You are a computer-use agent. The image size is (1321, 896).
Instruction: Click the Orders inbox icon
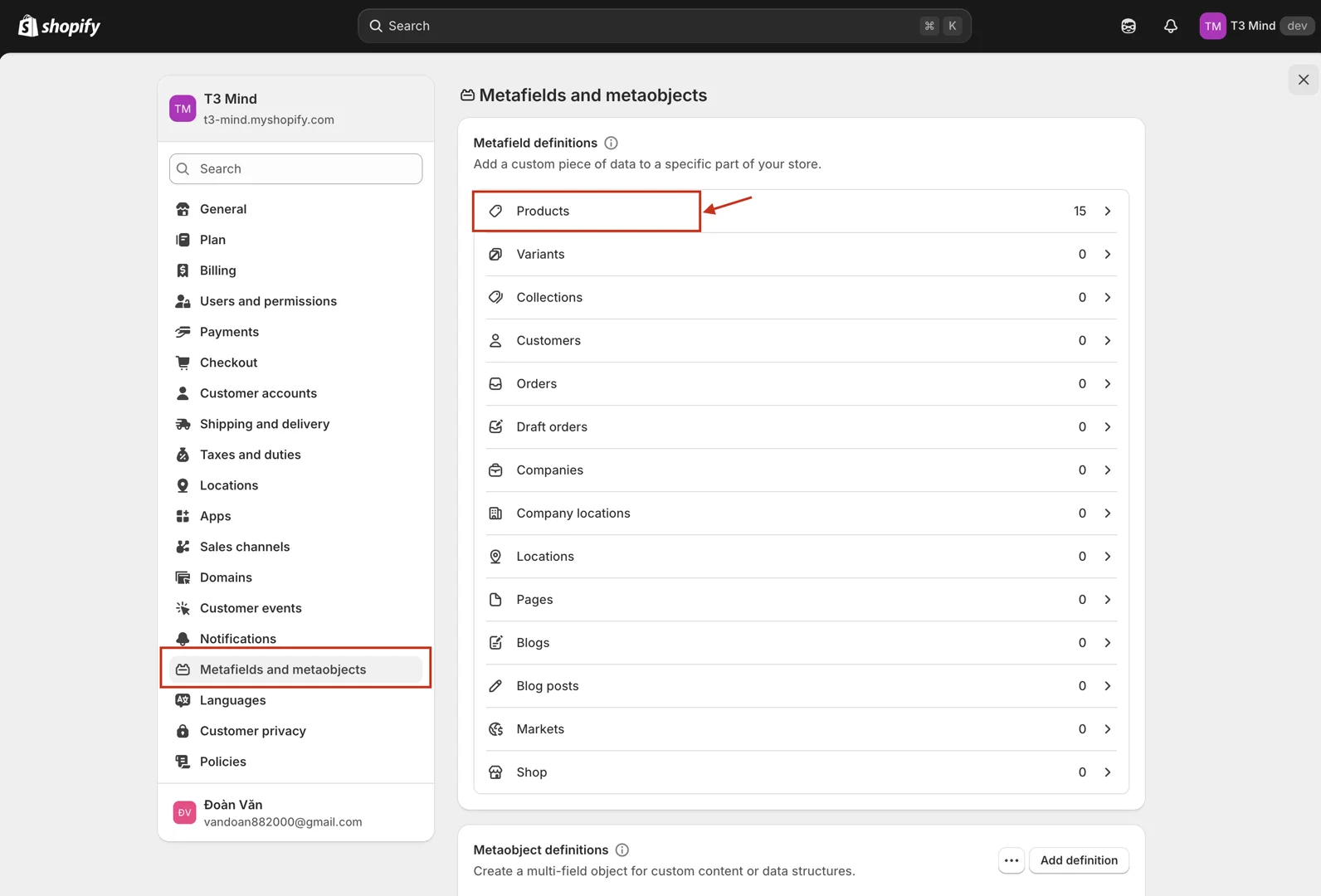pos(495,383)
